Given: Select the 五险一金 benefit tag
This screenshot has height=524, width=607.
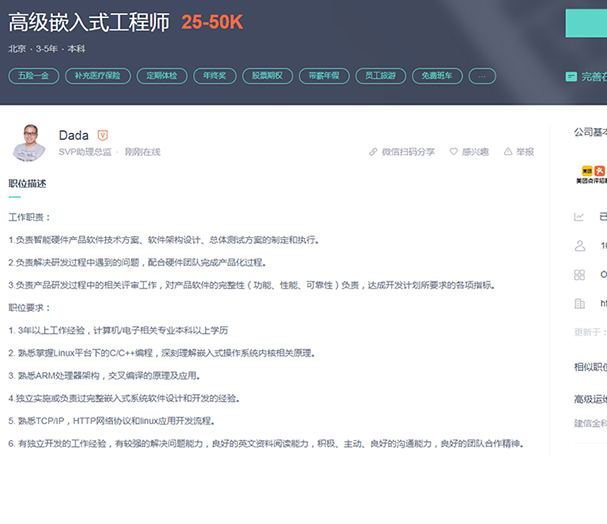Looking at the screenshot, I should (x=33, y=75).
